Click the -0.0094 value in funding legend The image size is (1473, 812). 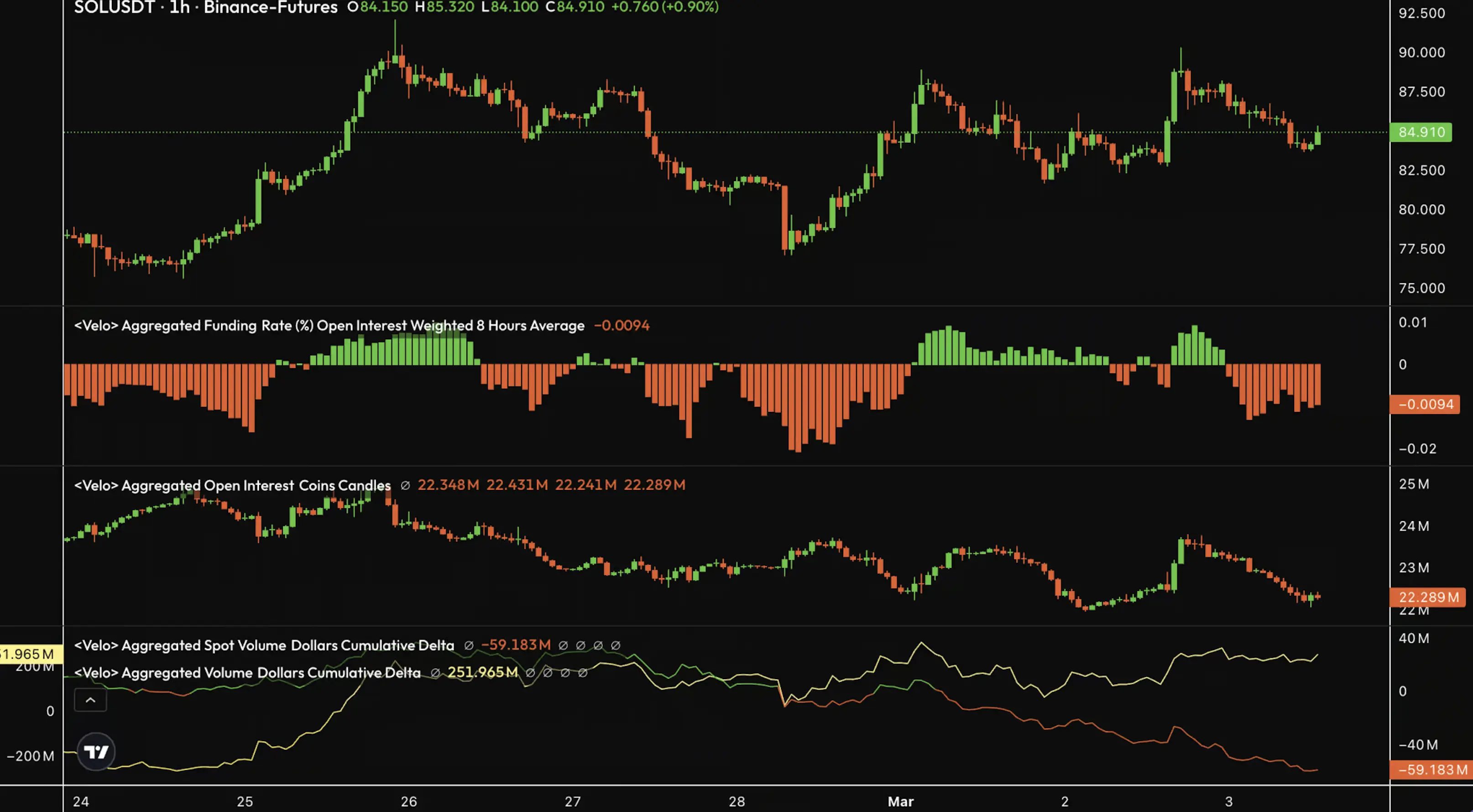click(622, 325)
